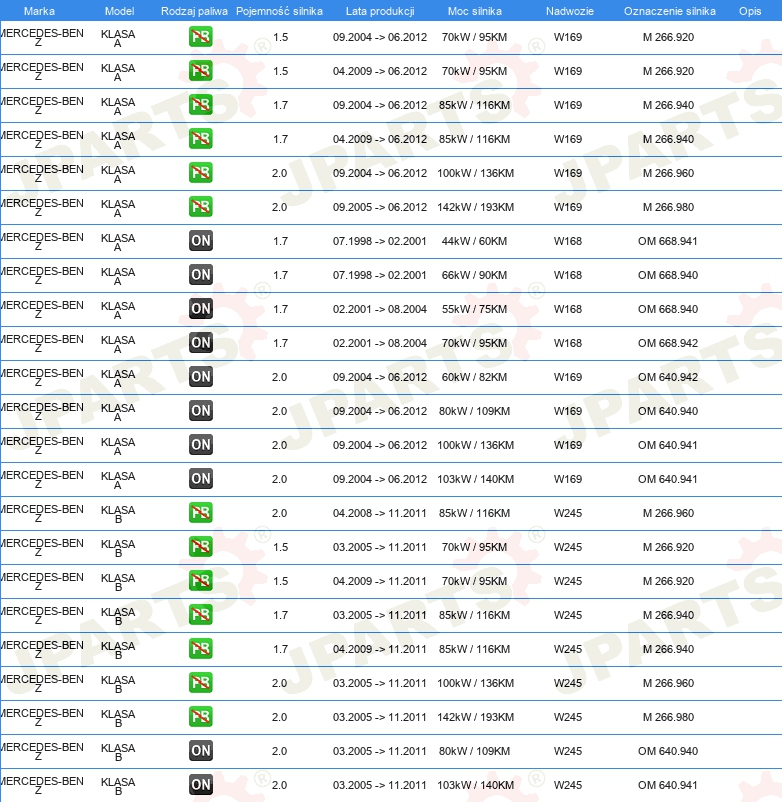Click diesel ON icon in 44kW / 60KM row

[200, 241]
